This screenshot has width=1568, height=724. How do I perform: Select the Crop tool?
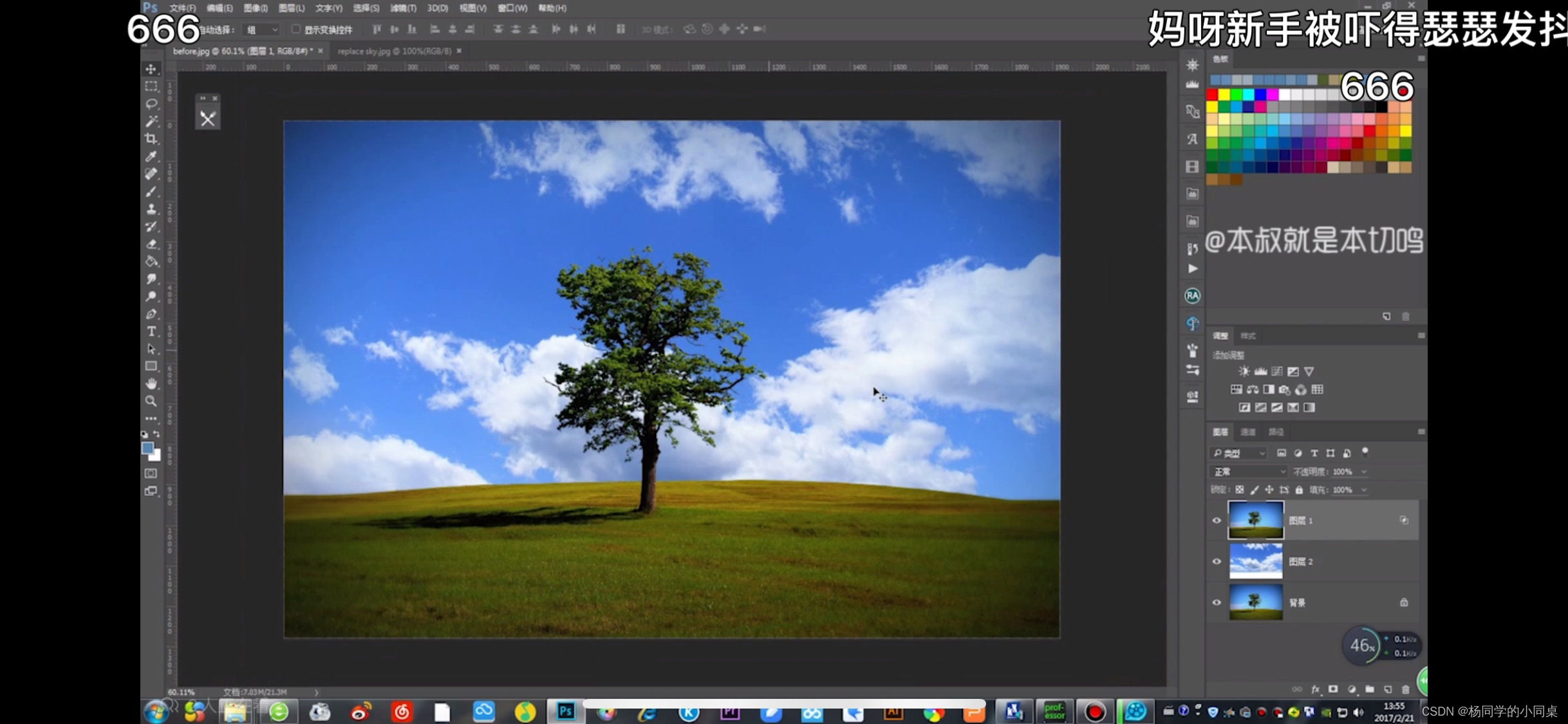click(x=151, y=138)
